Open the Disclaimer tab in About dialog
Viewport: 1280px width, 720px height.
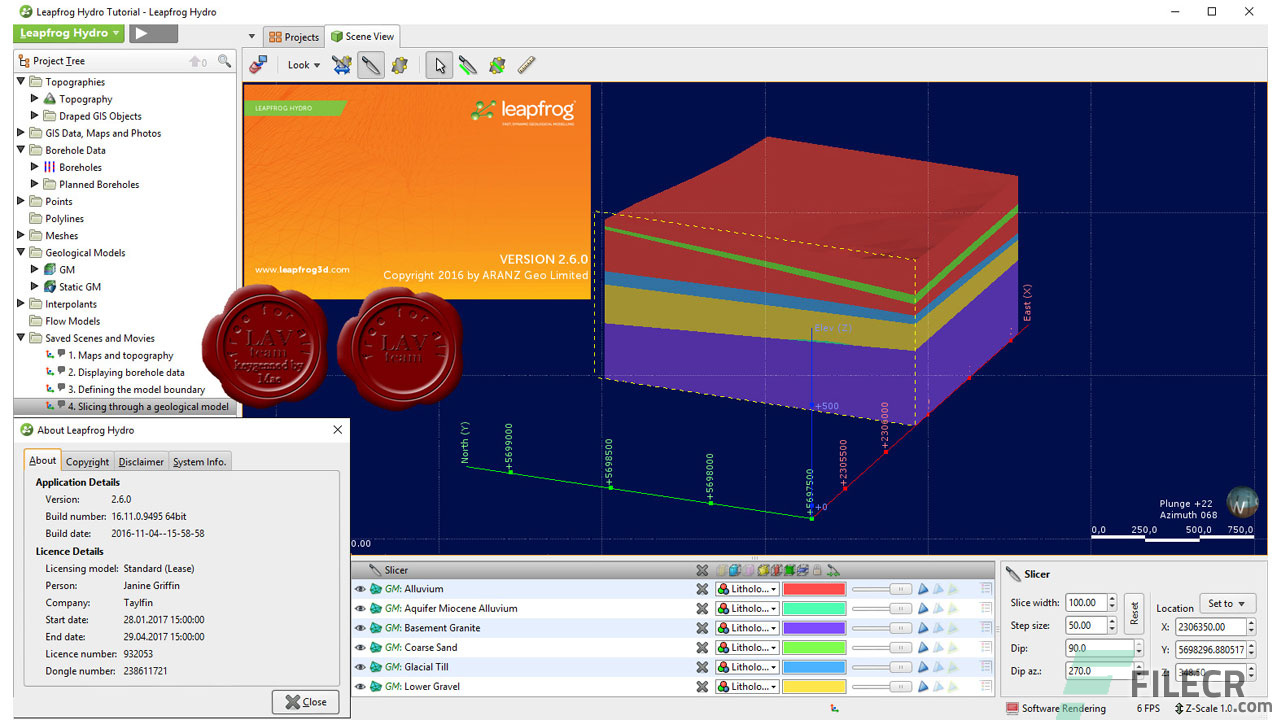[x=141, y=462]
